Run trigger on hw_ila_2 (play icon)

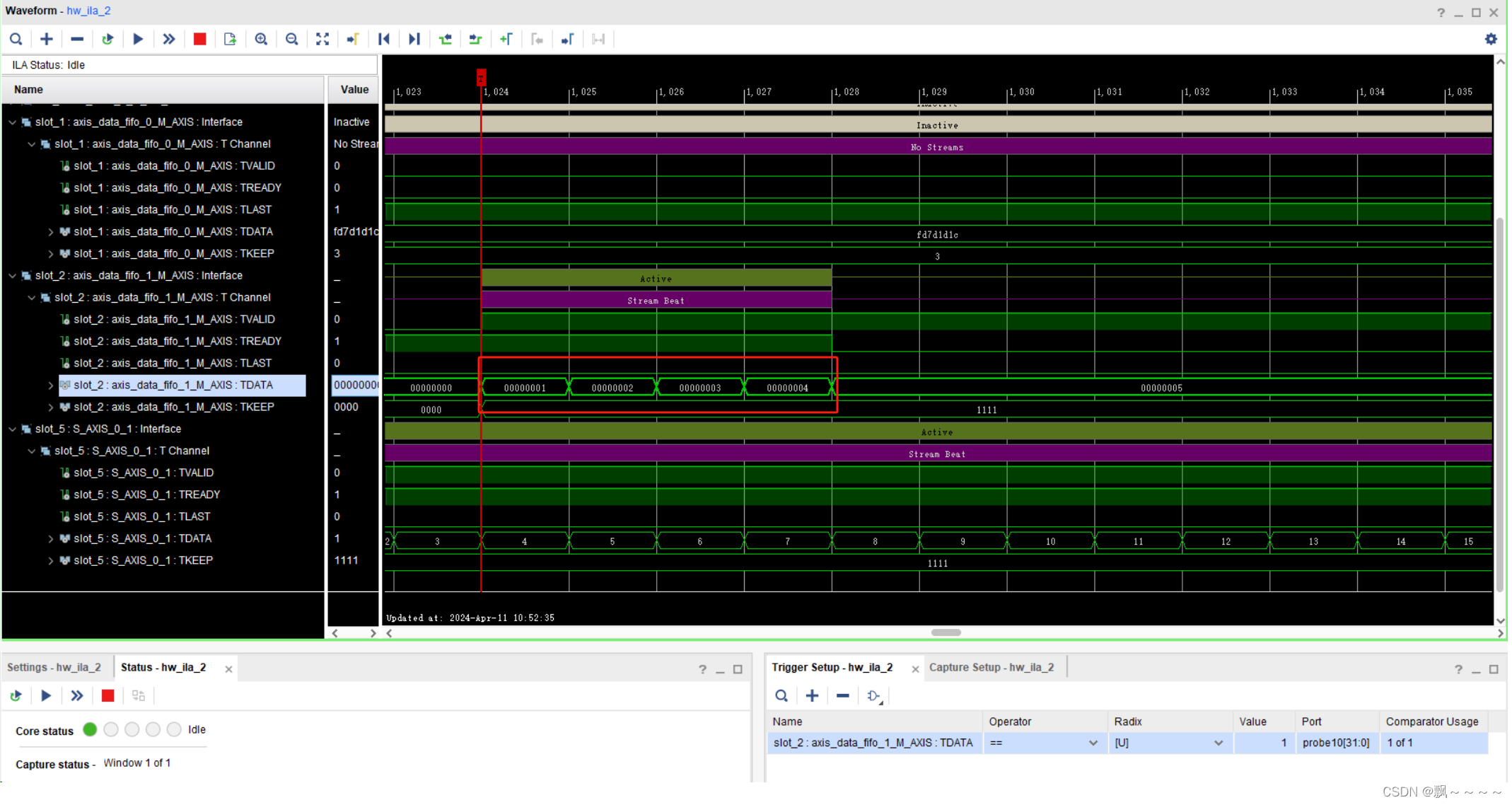tap(138, 39)
